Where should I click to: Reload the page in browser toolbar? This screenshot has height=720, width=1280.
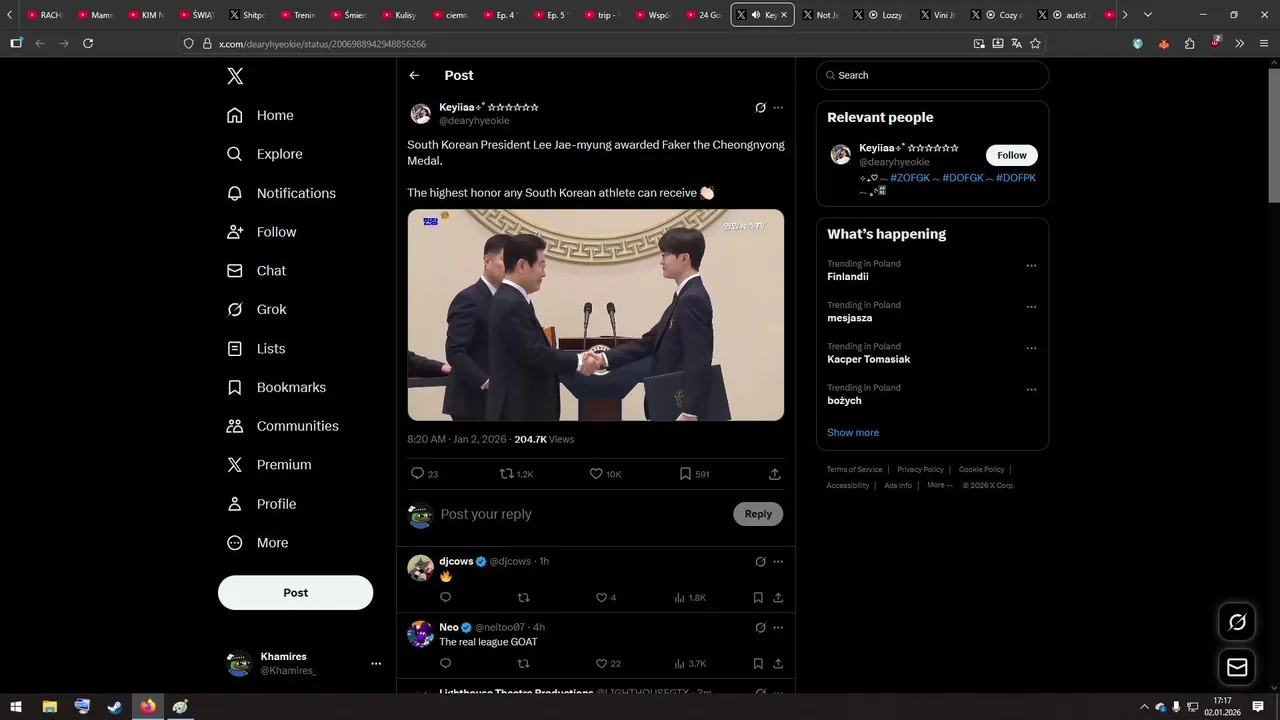(x=88, y=43)
